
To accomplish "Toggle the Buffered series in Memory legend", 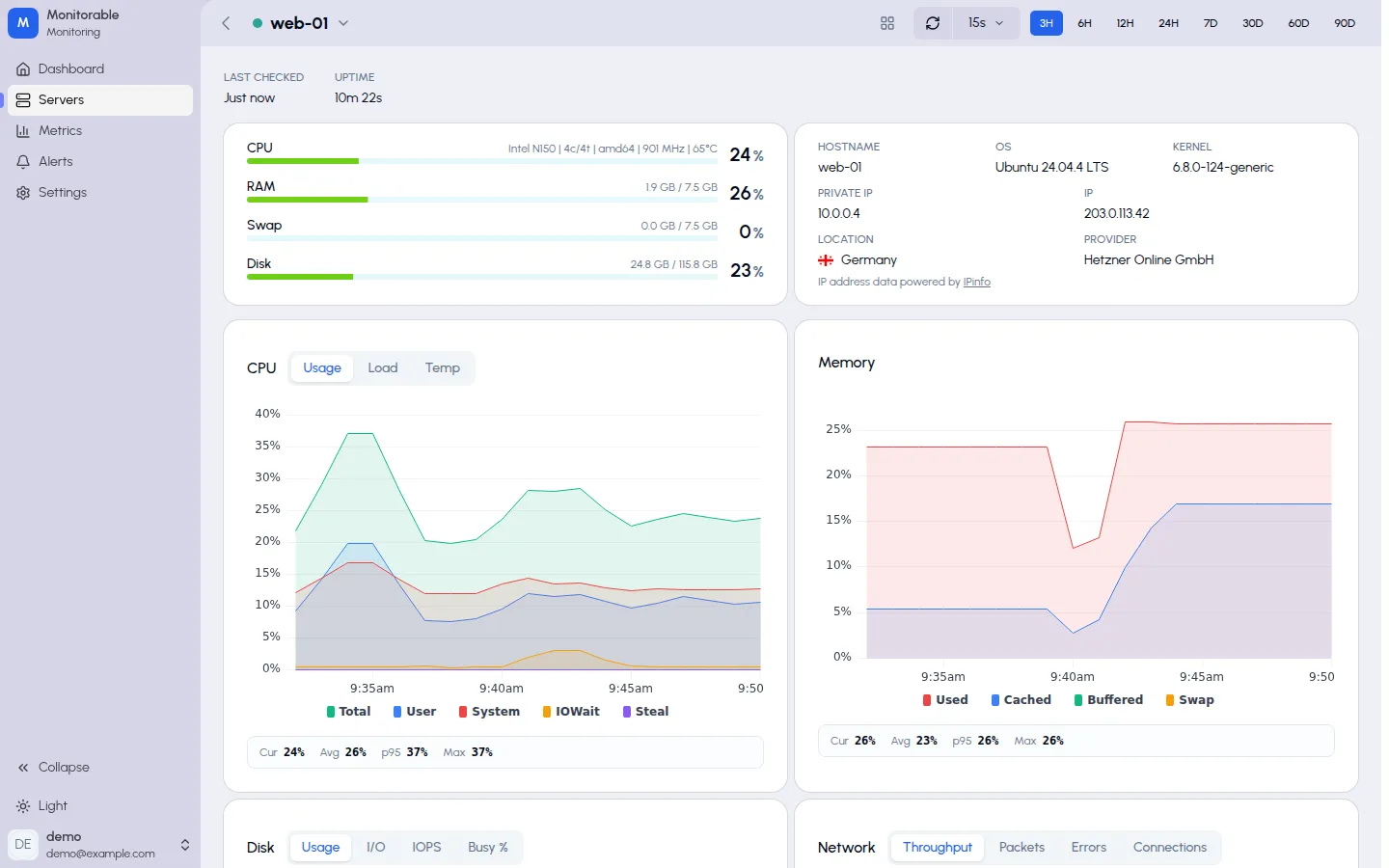I will point(1108,699).
